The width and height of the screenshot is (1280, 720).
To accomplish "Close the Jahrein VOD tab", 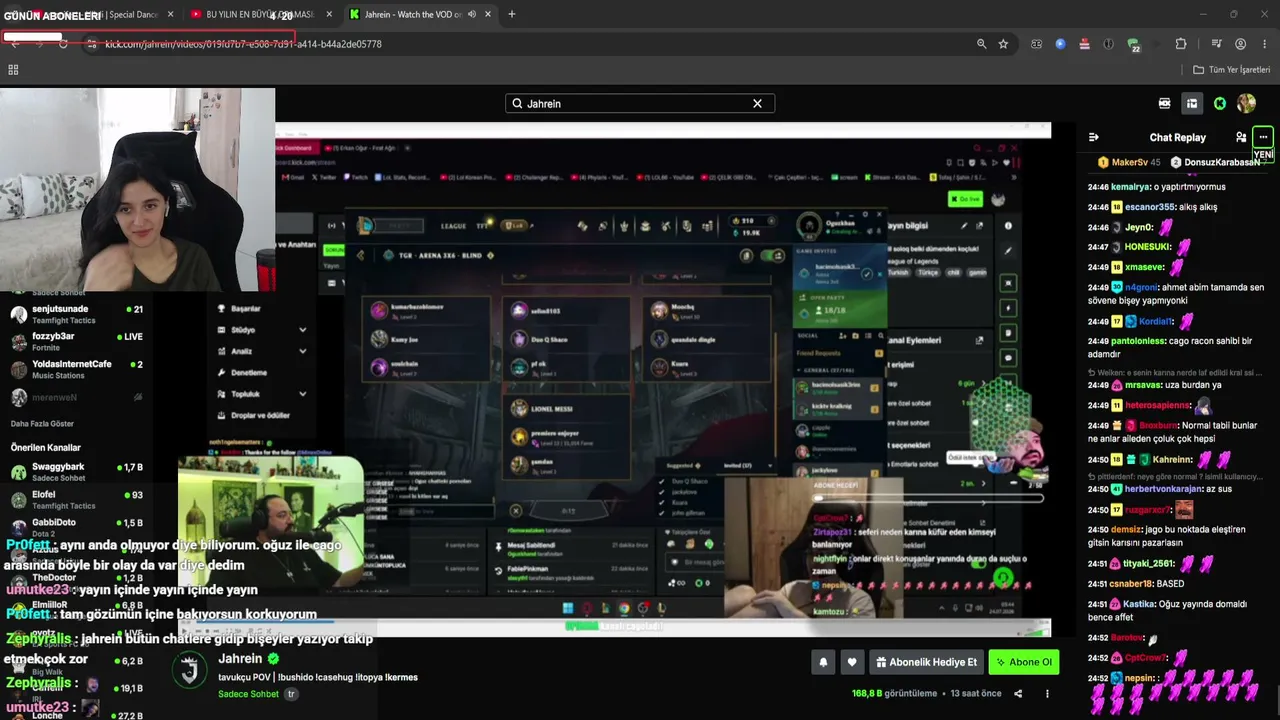I will tap(488, 14).
